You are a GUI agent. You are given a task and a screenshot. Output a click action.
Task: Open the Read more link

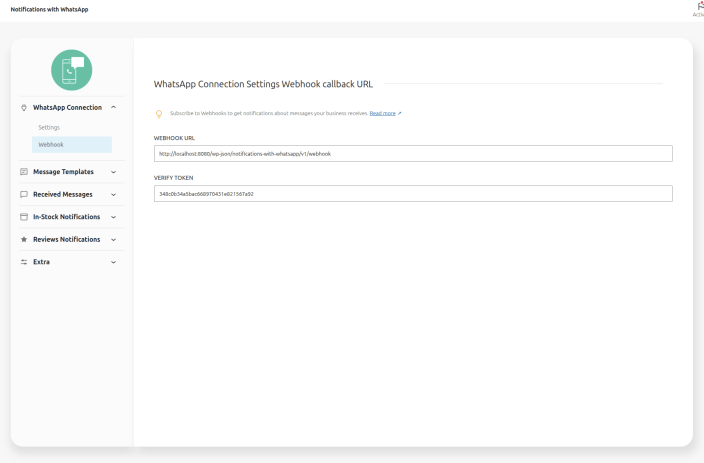coord(384,113)
